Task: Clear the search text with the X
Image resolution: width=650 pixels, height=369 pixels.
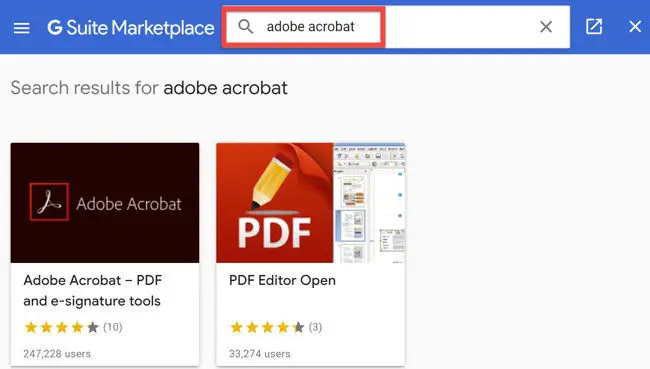Action: [x=546, y=27]
